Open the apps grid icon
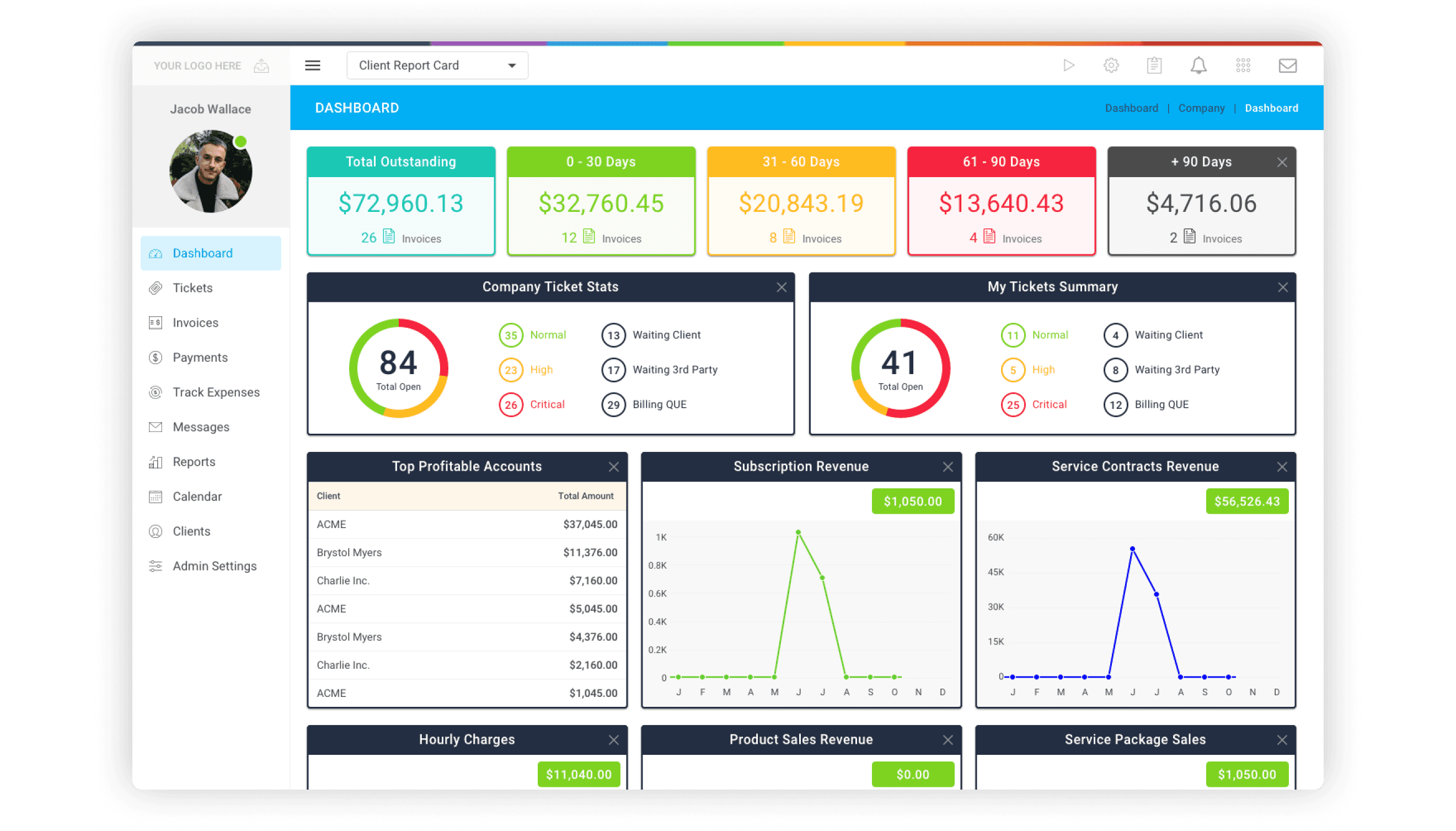1456x831 pixels. (x=1243, y=66)
